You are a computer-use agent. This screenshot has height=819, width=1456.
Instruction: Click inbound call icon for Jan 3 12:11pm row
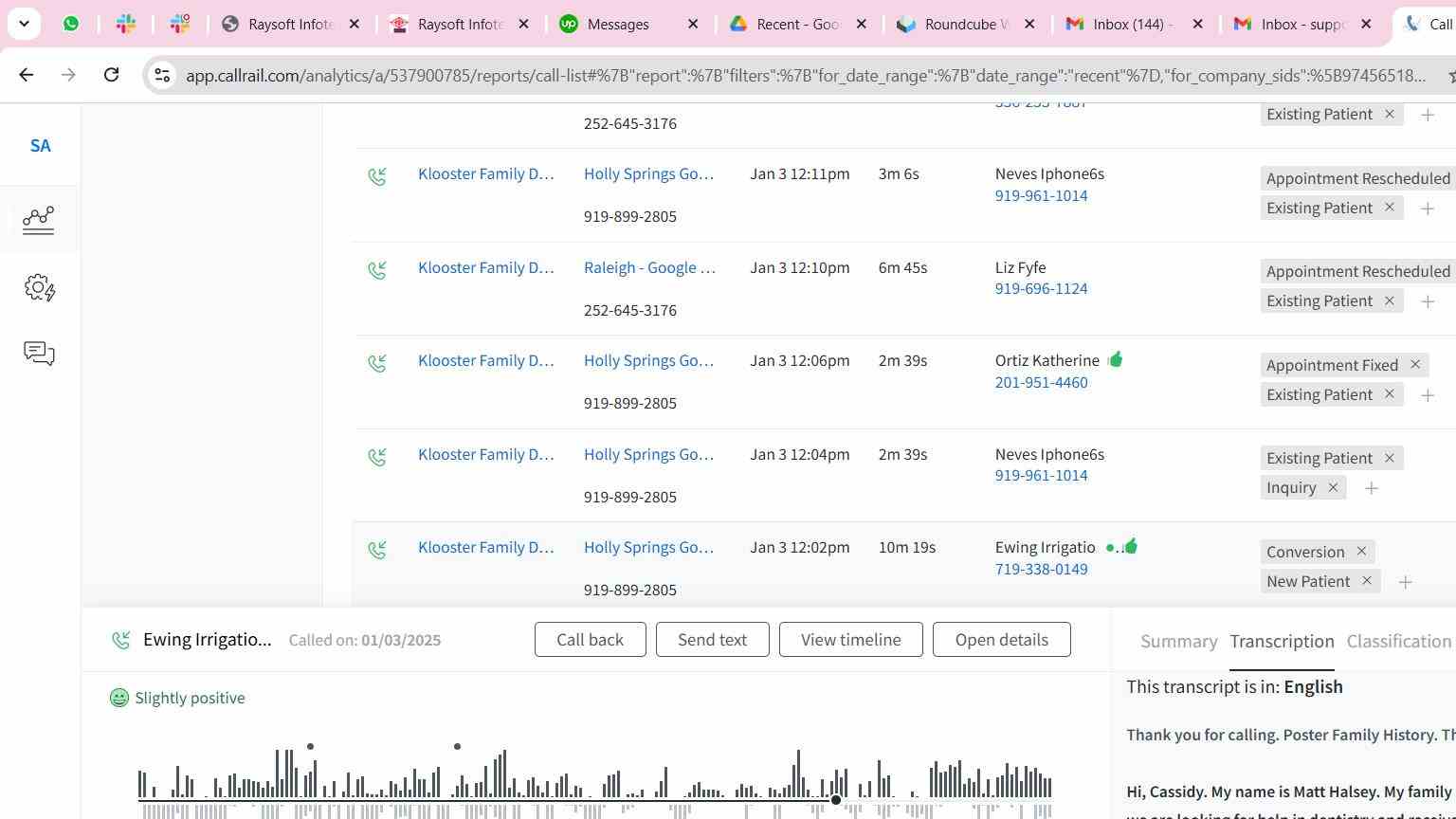tap(377, 176)
